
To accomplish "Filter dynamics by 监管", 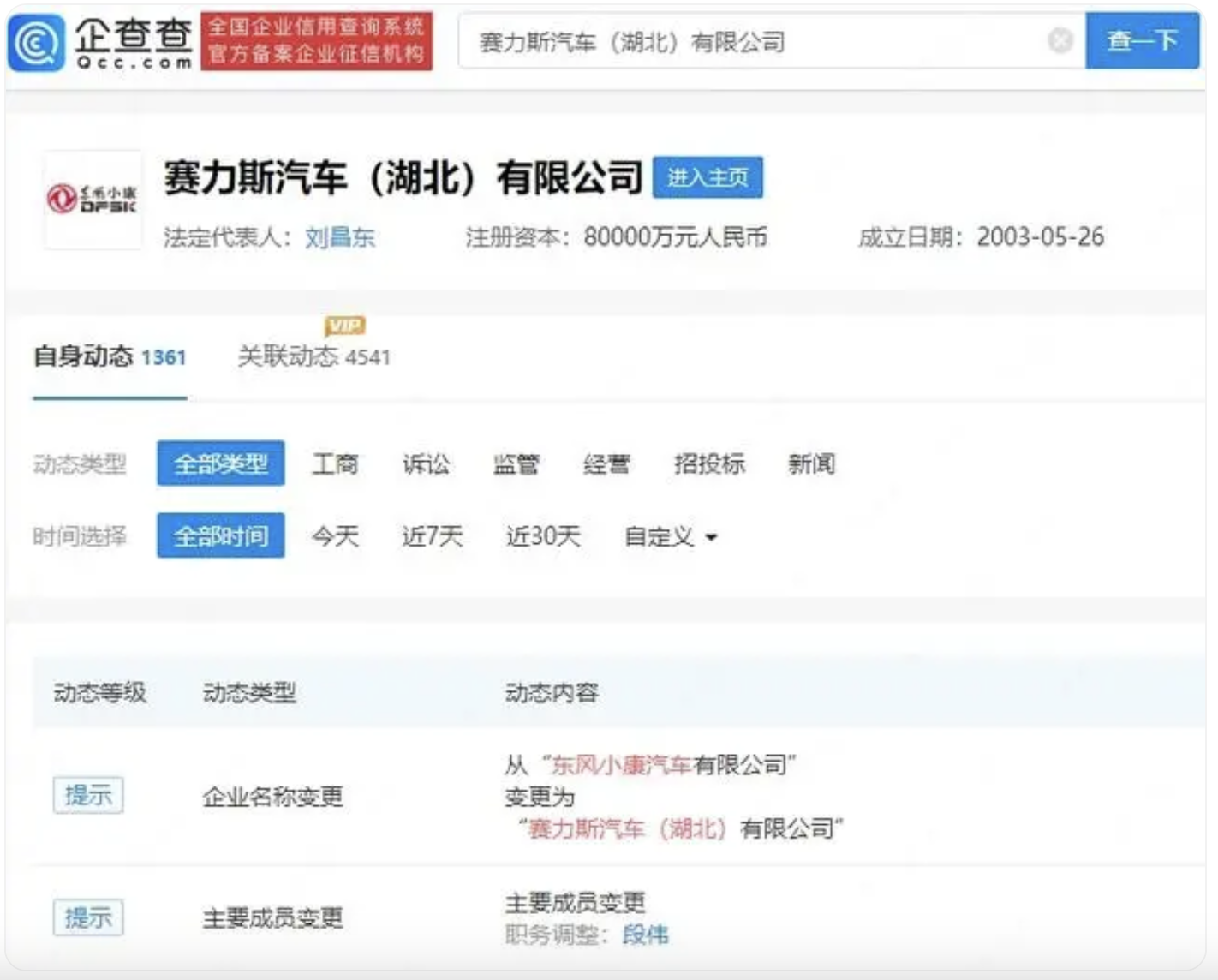I will click(x=516, y=463).
